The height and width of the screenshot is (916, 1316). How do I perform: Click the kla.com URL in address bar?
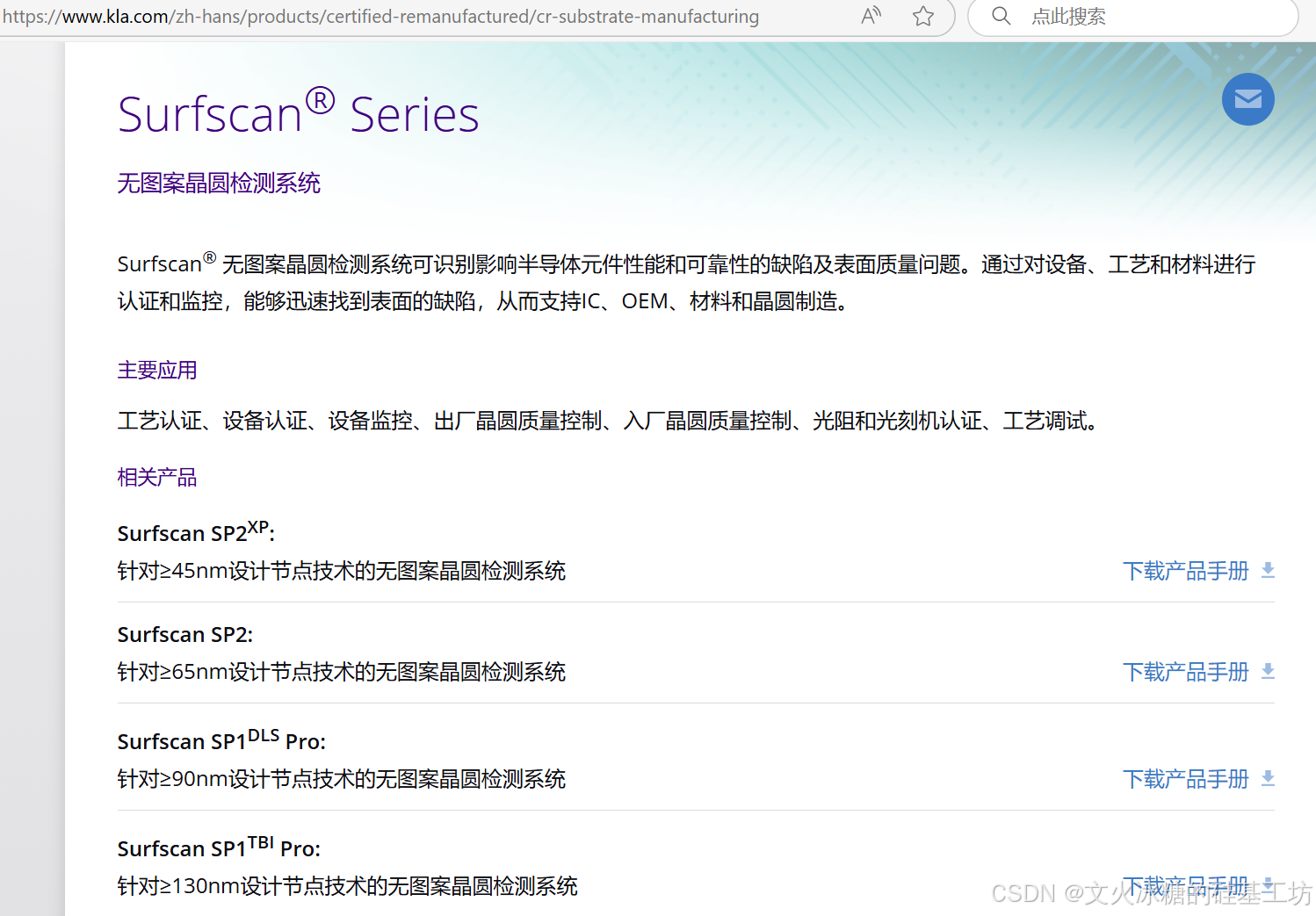click(380, 16)
